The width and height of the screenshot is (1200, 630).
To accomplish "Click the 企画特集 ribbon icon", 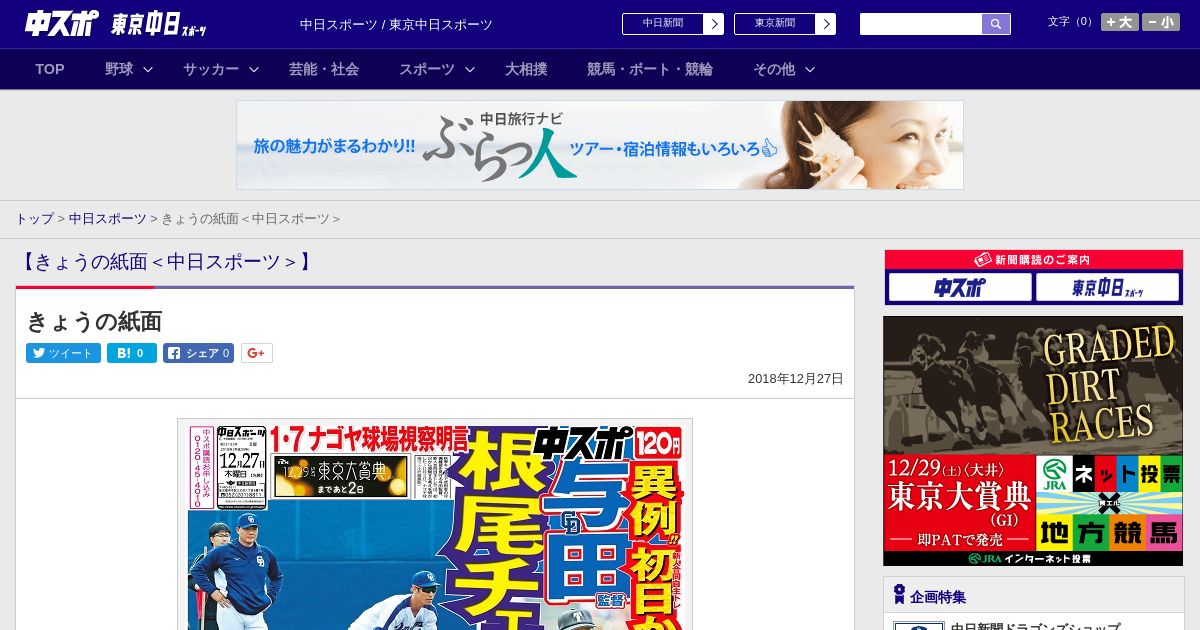I will 899,595.
